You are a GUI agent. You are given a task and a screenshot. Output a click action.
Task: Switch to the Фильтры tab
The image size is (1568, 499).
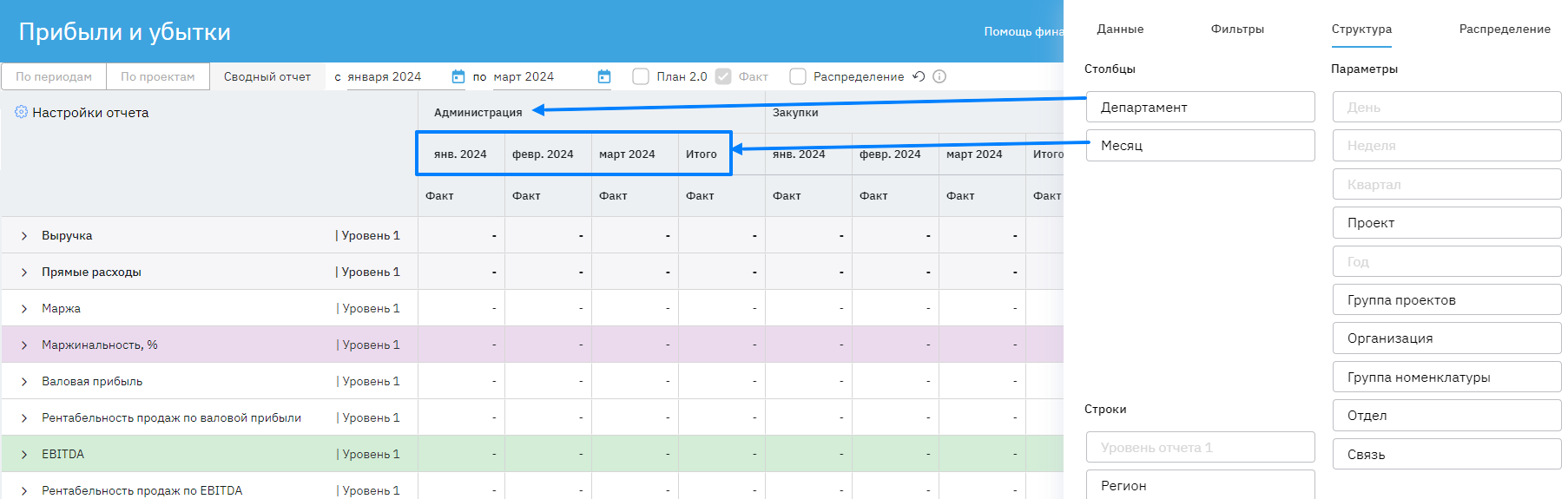click(x=1237, y=30)
